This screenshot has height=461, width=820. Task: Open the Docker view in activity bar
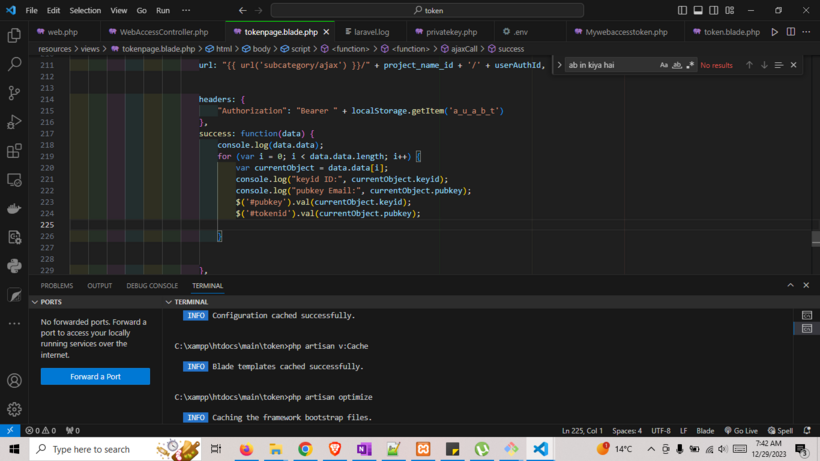click(x=14, y=209)
